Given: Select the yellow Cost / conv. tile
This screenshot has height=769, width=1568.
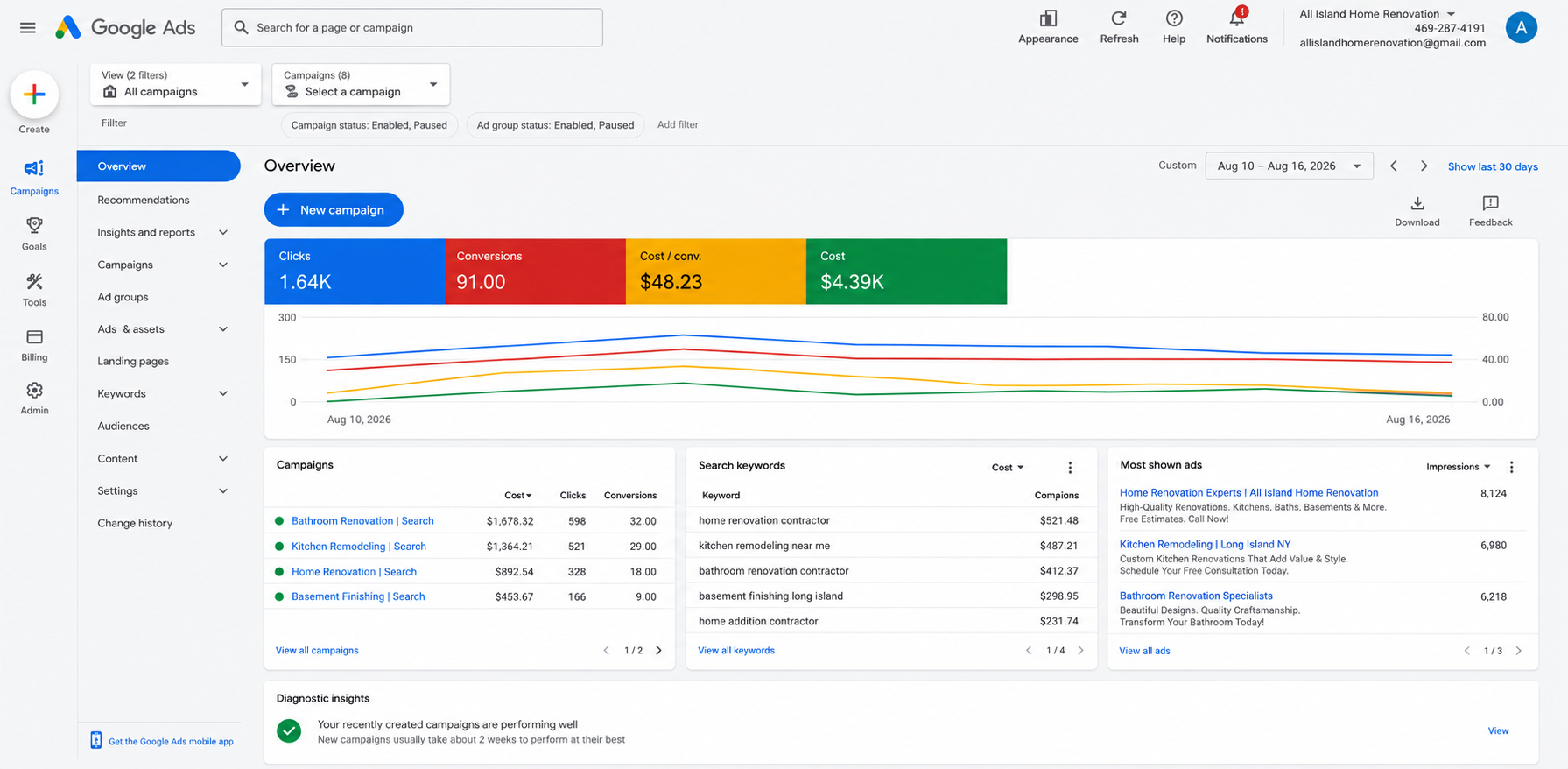Looking at the screenshot, I should click(x=716, y=272).
